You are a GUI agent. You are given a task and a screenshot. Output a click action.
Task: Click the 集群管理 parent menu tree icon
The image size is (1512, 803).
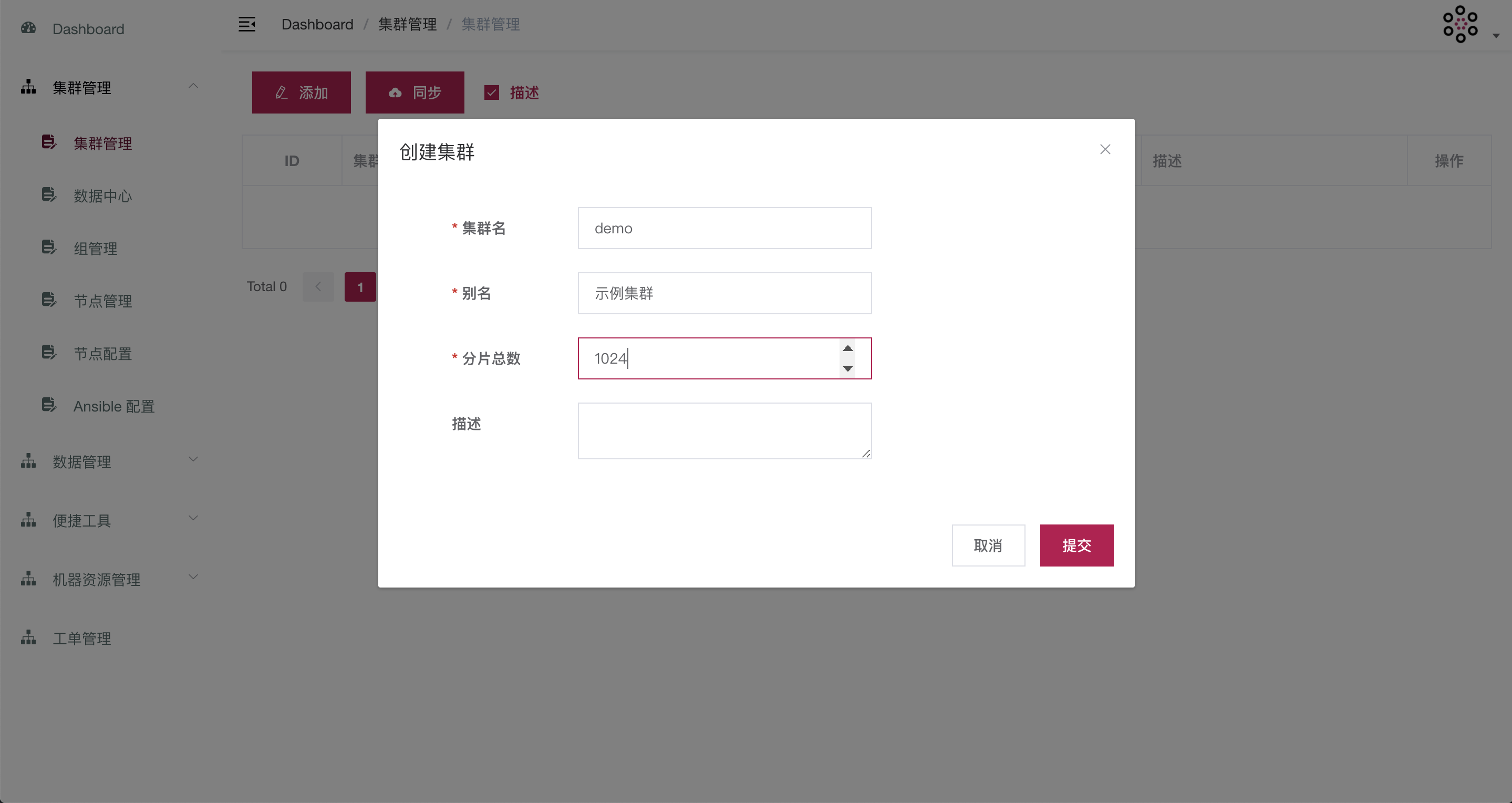(x=28, y=87)
